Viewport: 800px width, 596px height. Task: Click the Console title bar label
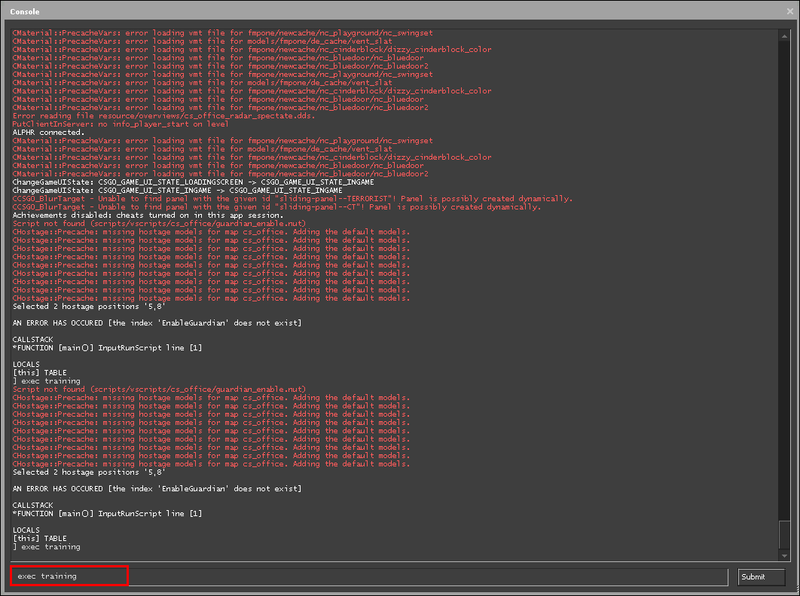[24, 11]
